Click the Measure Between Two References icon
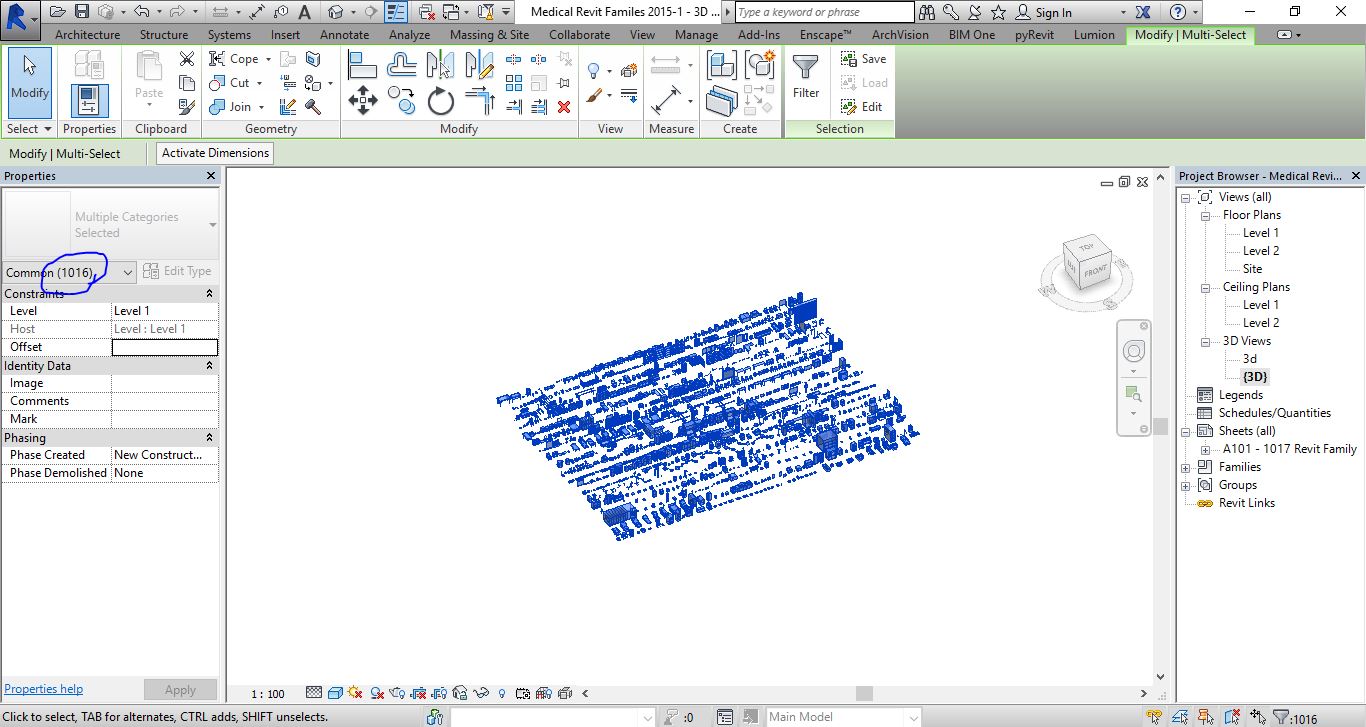Image resolution: width=1366 pixels, height=727 pixels. pyautogui.click(x=666, y=66)
